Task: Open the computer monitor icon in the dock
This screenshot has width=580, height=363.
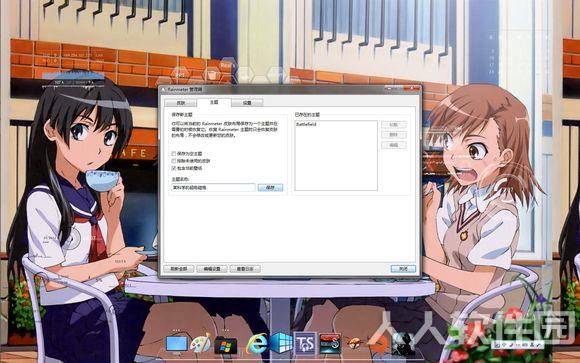Action: pos(176,344)
